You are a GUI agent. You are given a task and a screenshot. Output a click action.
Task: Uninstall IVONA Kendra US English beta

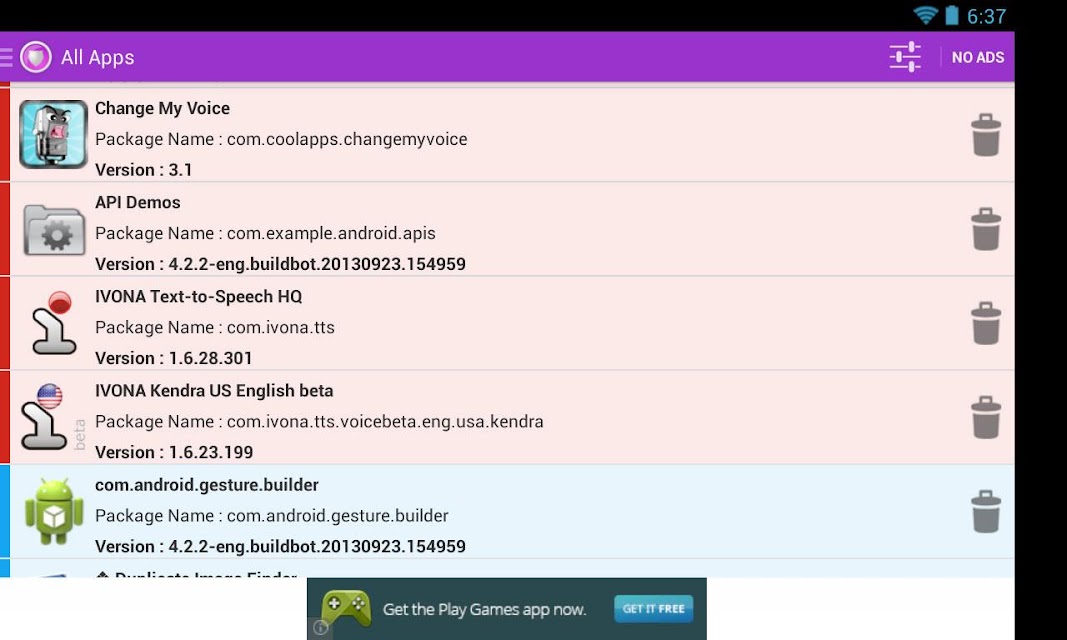[985, 418]
